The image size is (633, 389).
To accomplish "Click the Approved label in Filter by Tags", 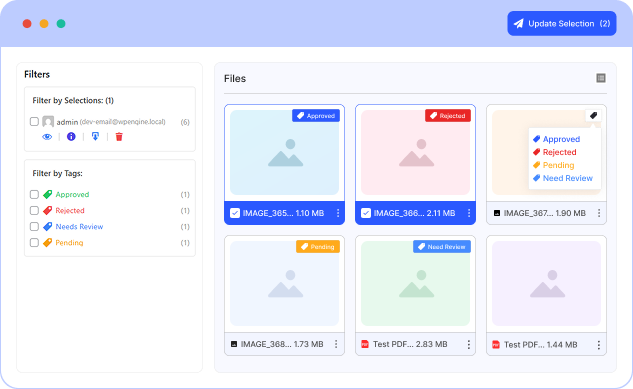I will pos(72,194).
